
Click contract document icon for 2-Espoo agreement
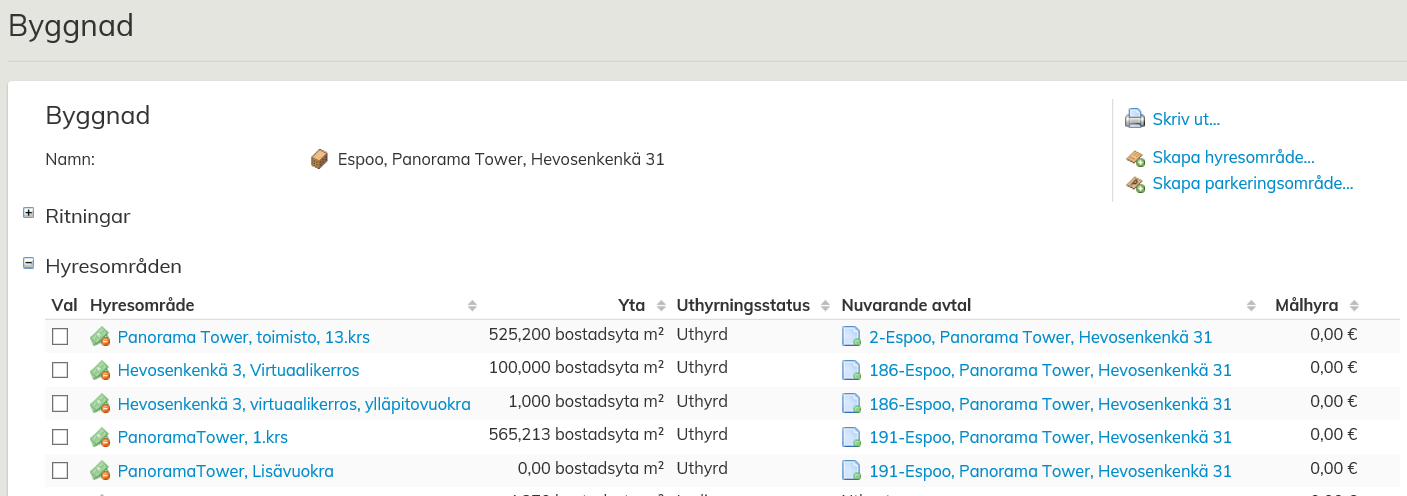851,337
